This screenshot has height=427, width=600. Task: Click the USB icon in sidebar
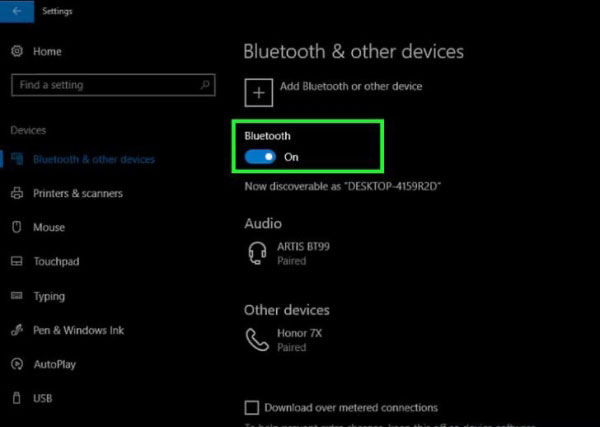click(16, 398)
